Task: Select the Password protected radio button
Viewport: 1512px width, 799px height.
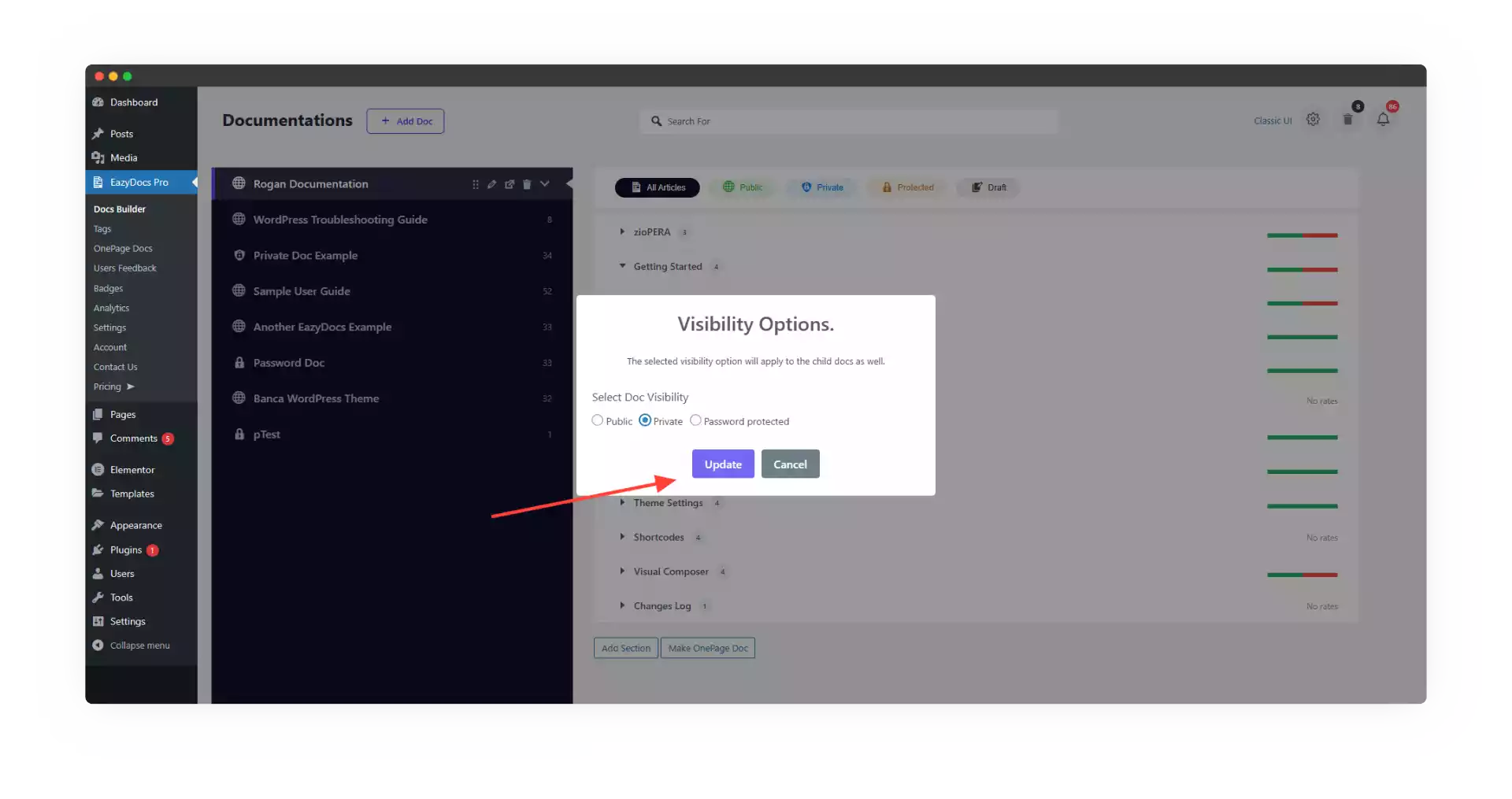Action: pyautogui.click(x=695, y=420)
